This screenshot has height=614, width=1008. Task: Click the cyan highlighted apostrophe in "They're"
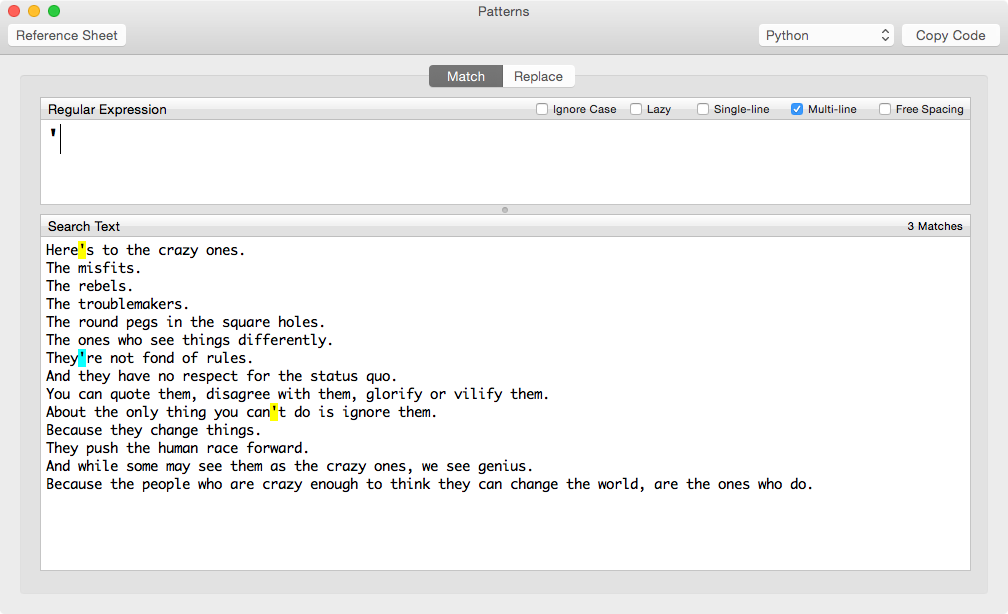click(82, 358)
